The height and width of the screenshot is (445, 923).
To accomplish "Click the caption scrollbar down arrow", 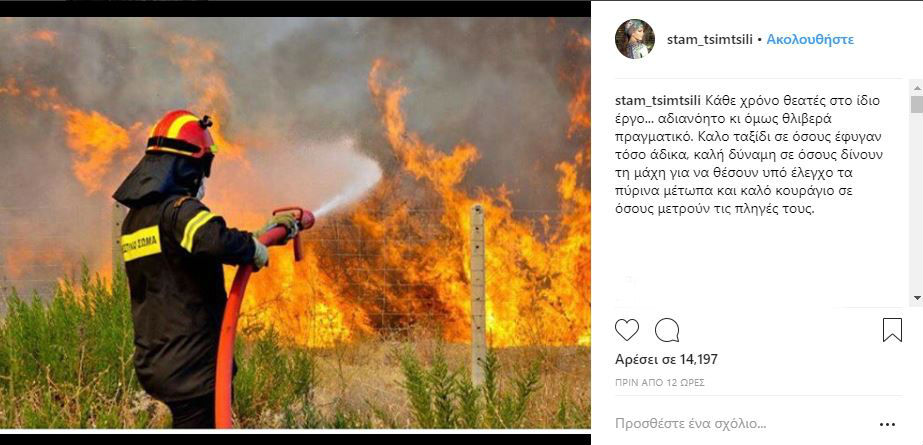I will point(917,298).
